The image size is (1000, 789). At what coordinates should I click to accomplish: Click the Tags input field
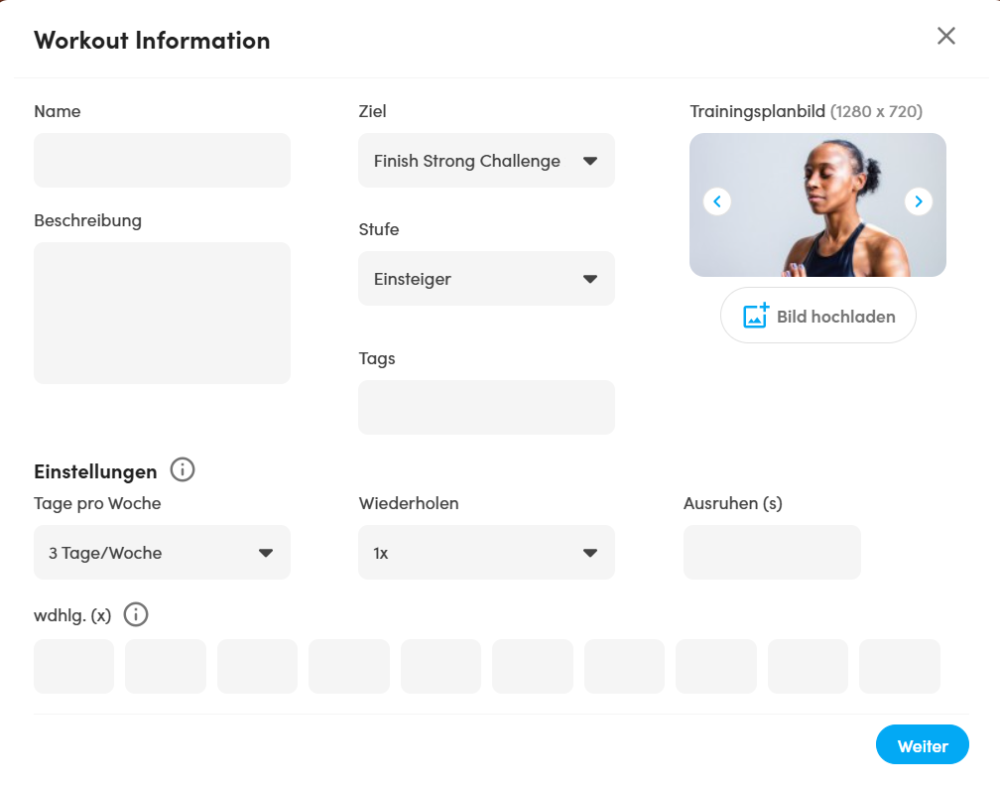tap(487, 408)
